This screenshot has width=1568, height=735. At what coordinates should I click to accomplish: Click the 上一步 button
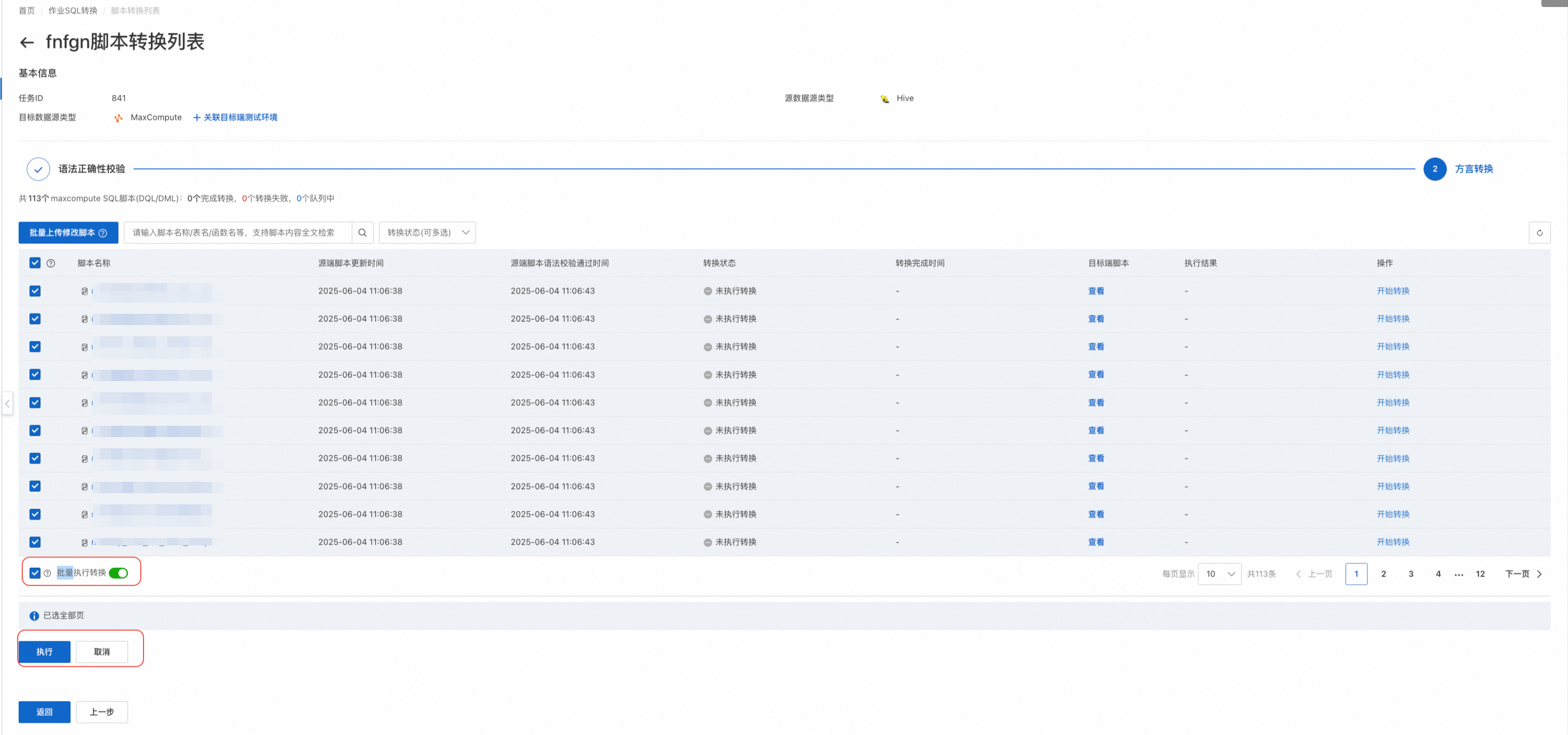pos(102,712)
